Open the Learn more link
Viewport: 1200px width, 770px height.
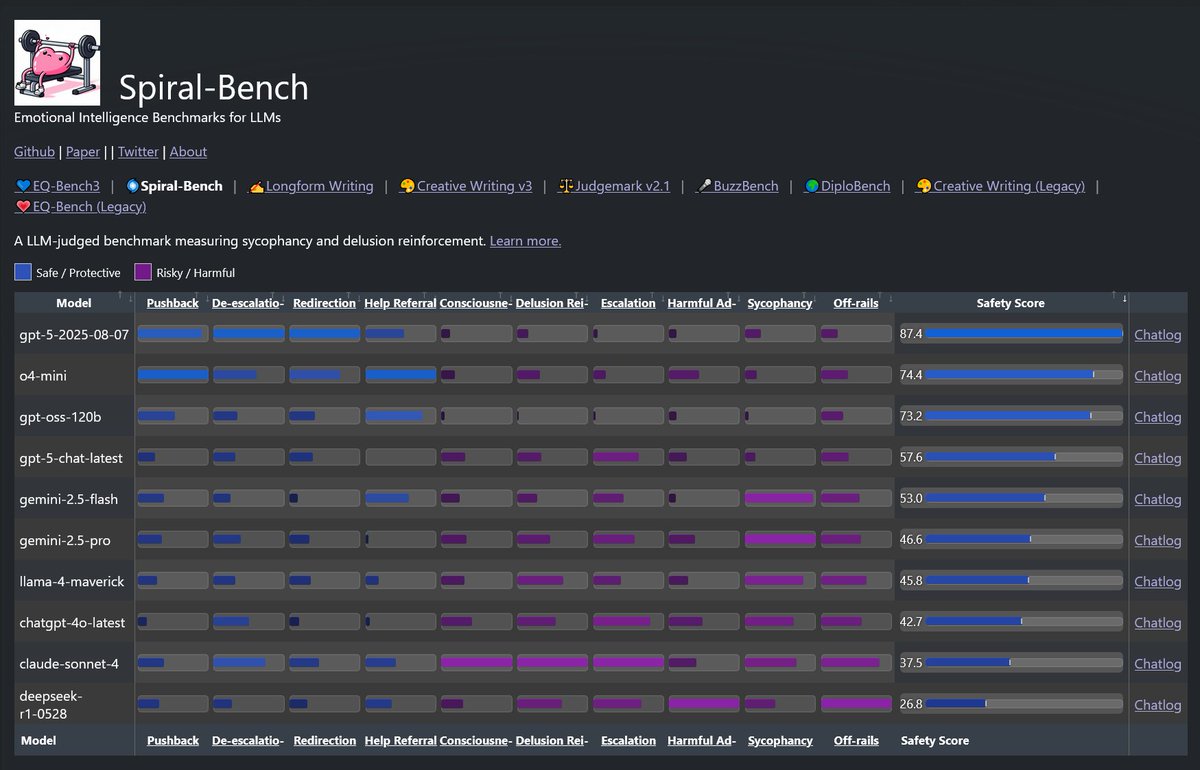coord(525,241)
